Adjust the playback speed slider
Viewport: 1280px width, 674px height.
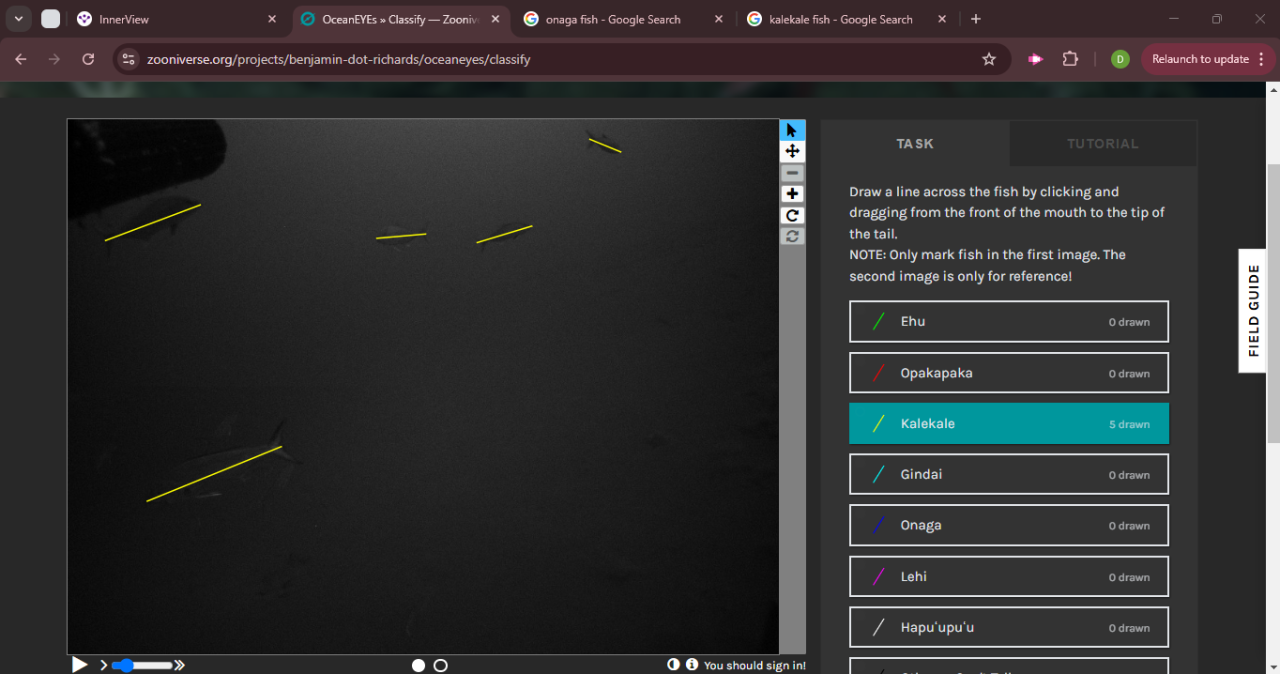tap(143, 665)
